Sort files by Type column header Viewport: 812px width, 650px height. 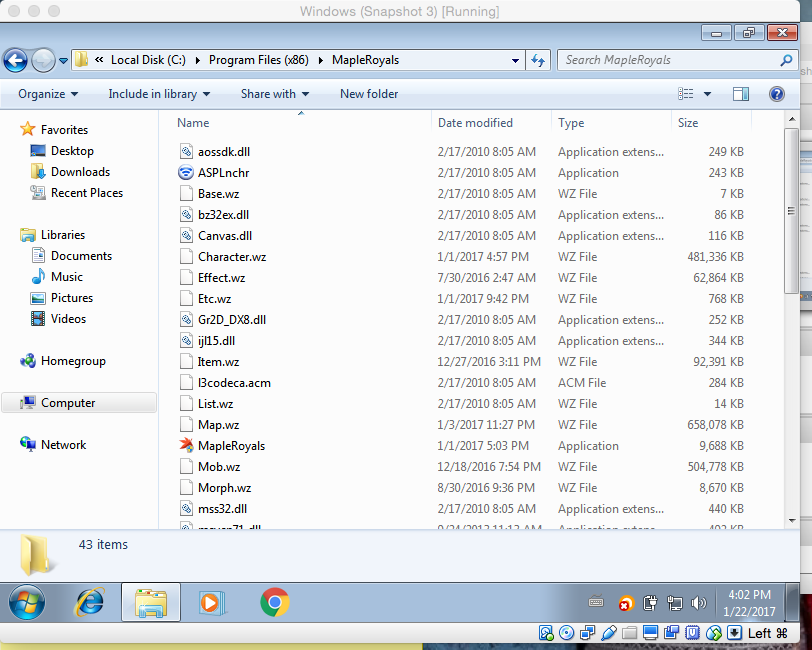click(571, 123)
